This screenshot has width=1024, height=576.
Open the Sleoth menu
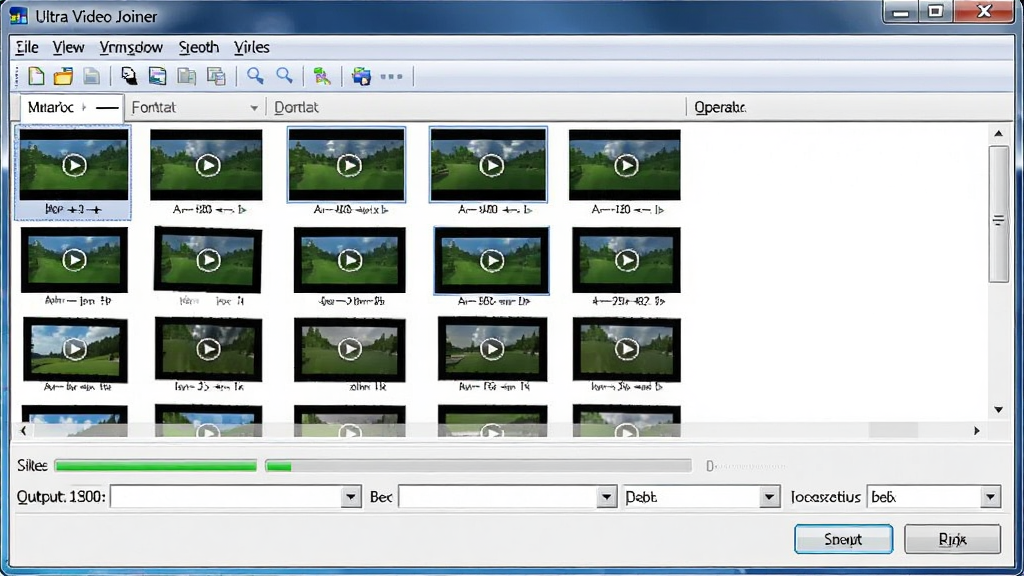point(199,47)
